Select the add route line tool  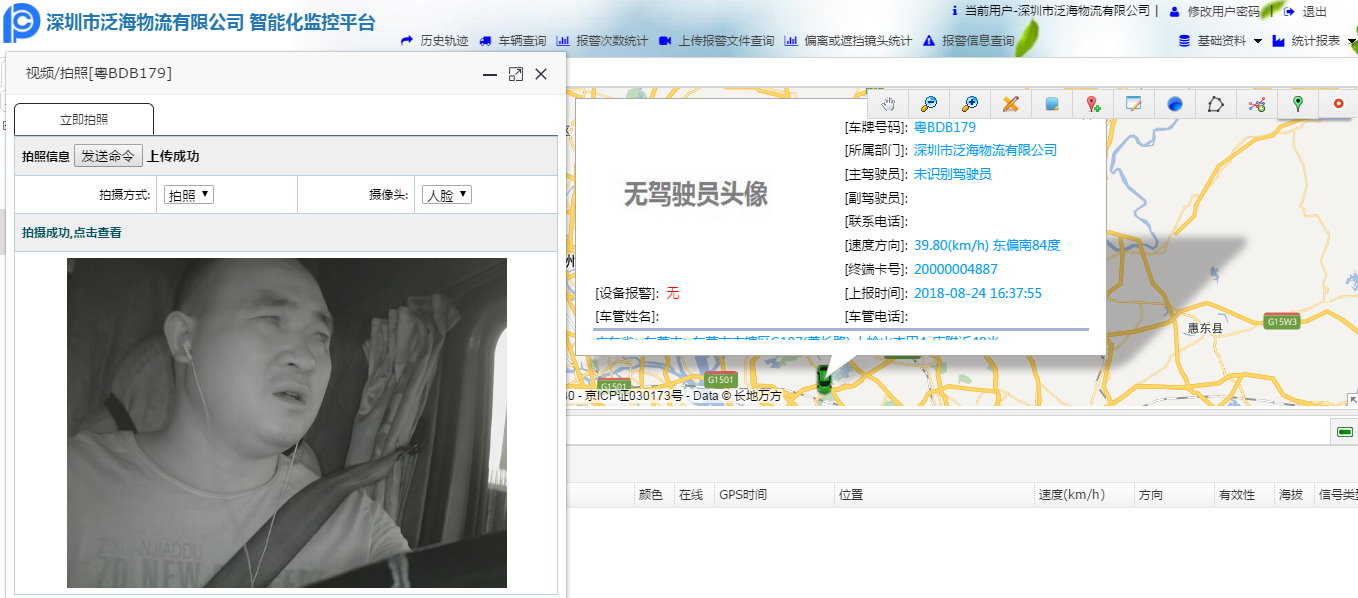[1257, 104]
